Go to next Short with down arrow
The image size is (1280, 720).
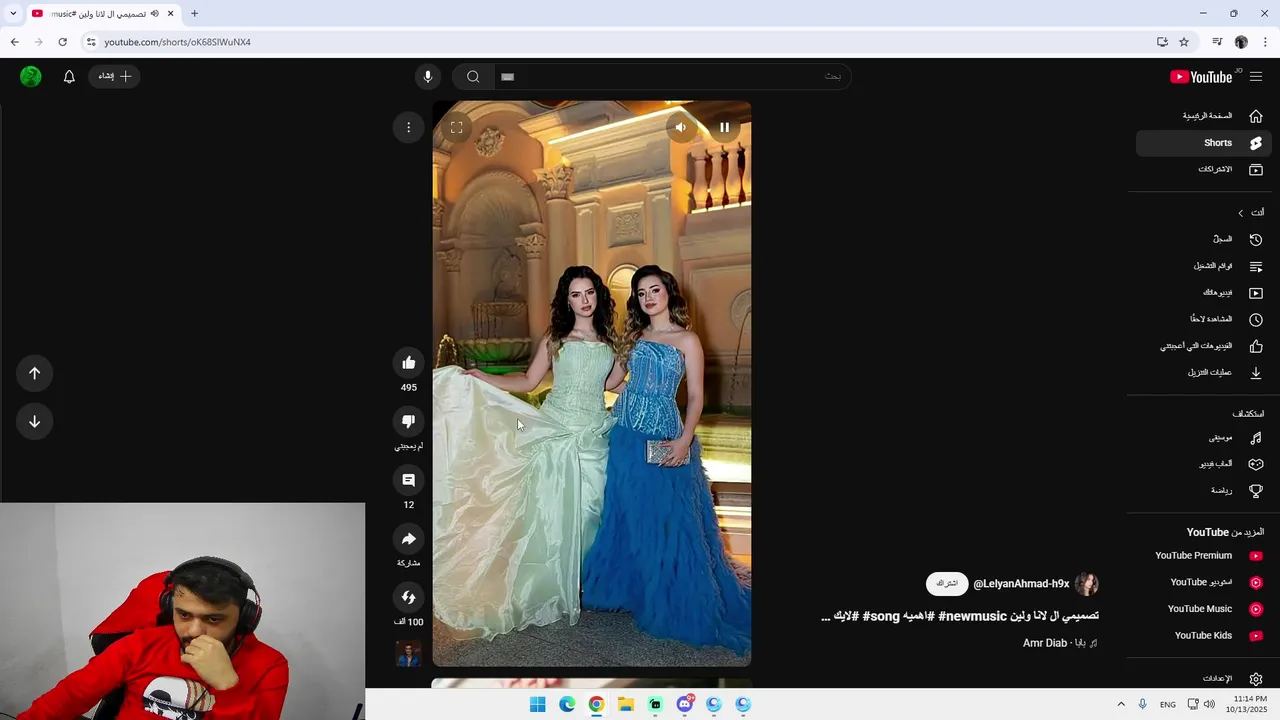(x=34, y=421)
